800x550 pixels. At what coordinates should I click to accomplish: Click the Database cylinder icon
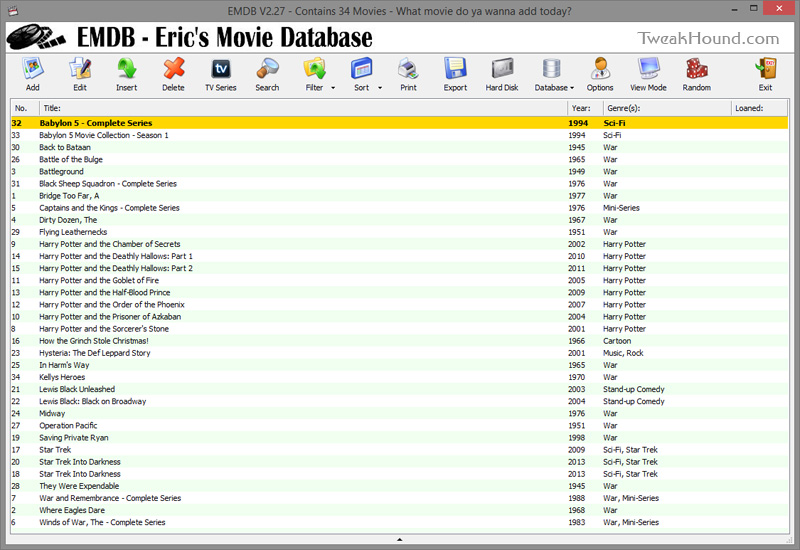point(552,69)
